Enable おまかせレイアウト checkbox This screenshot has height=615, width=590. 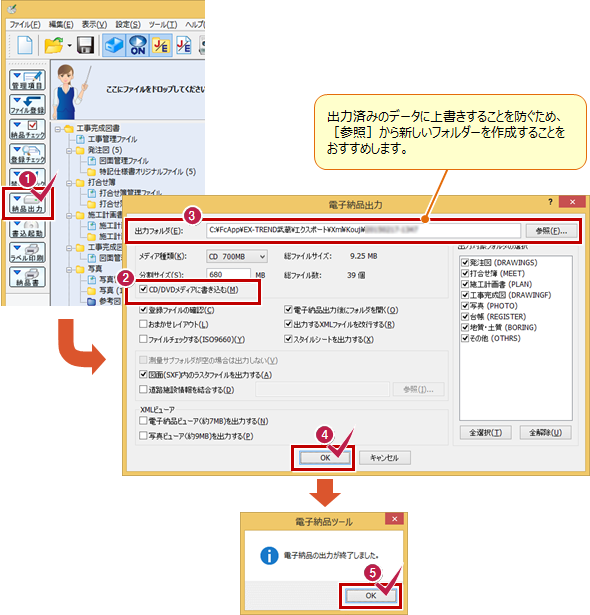click(x=143, y=324)
